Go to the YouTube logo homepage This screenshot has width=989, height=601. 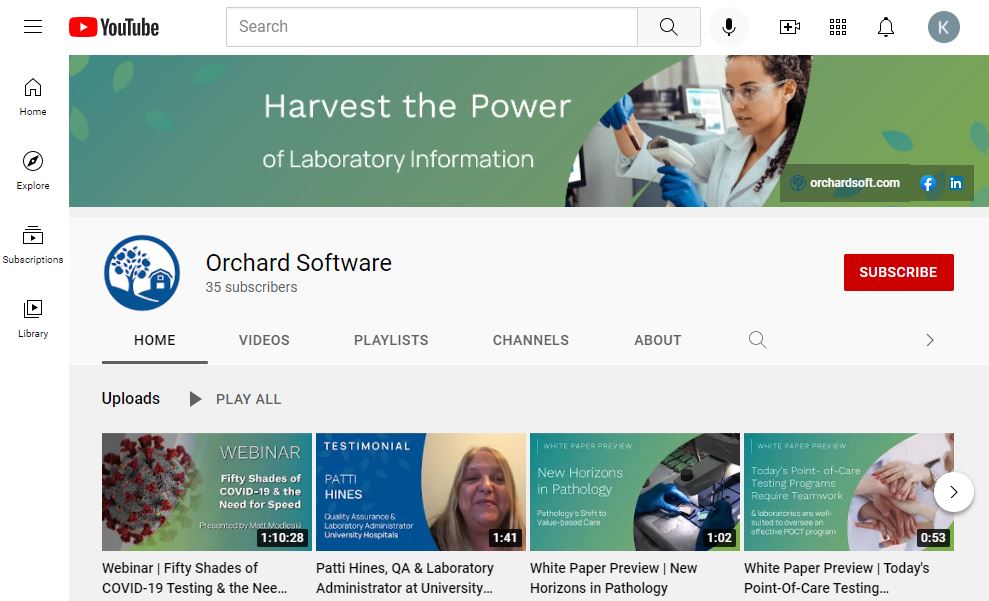tap(114, 27)
